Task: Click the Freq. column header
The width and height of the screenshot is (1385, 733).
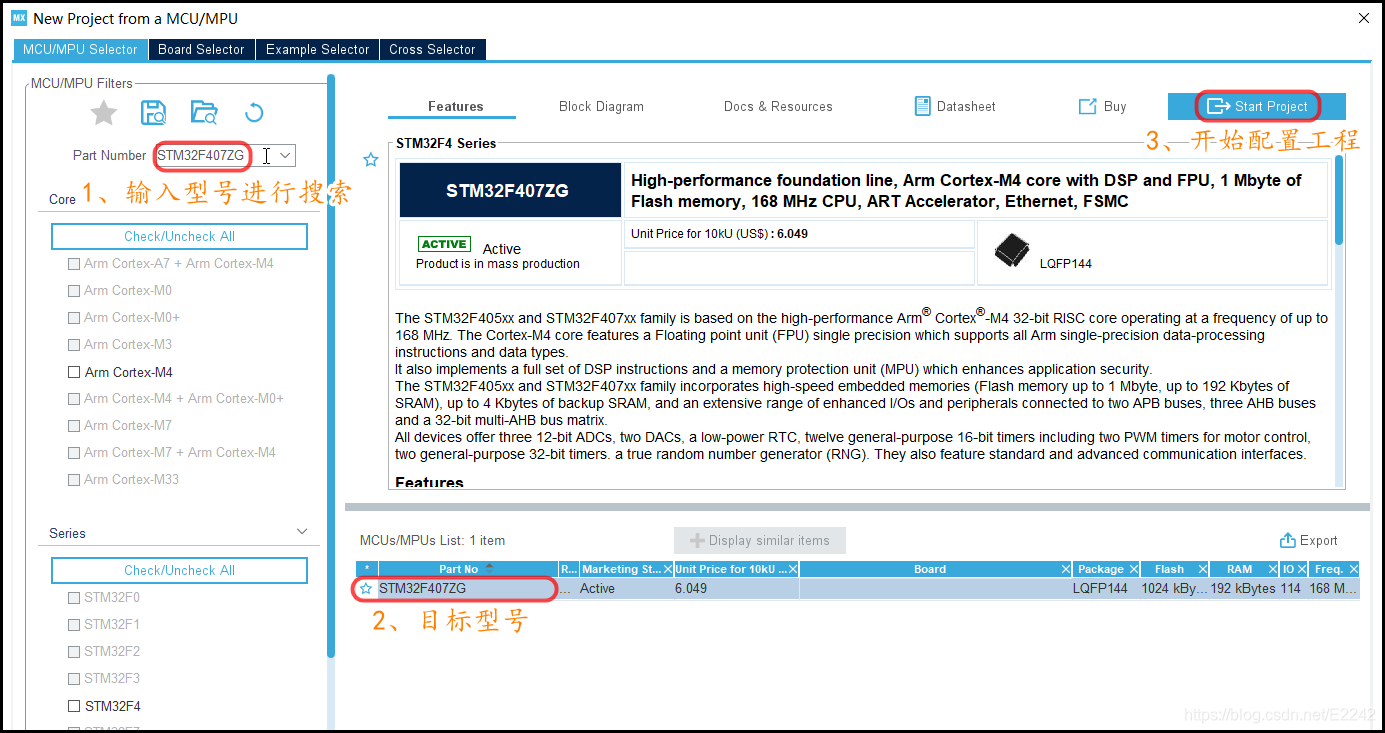Action: [x=1334, y=569]
